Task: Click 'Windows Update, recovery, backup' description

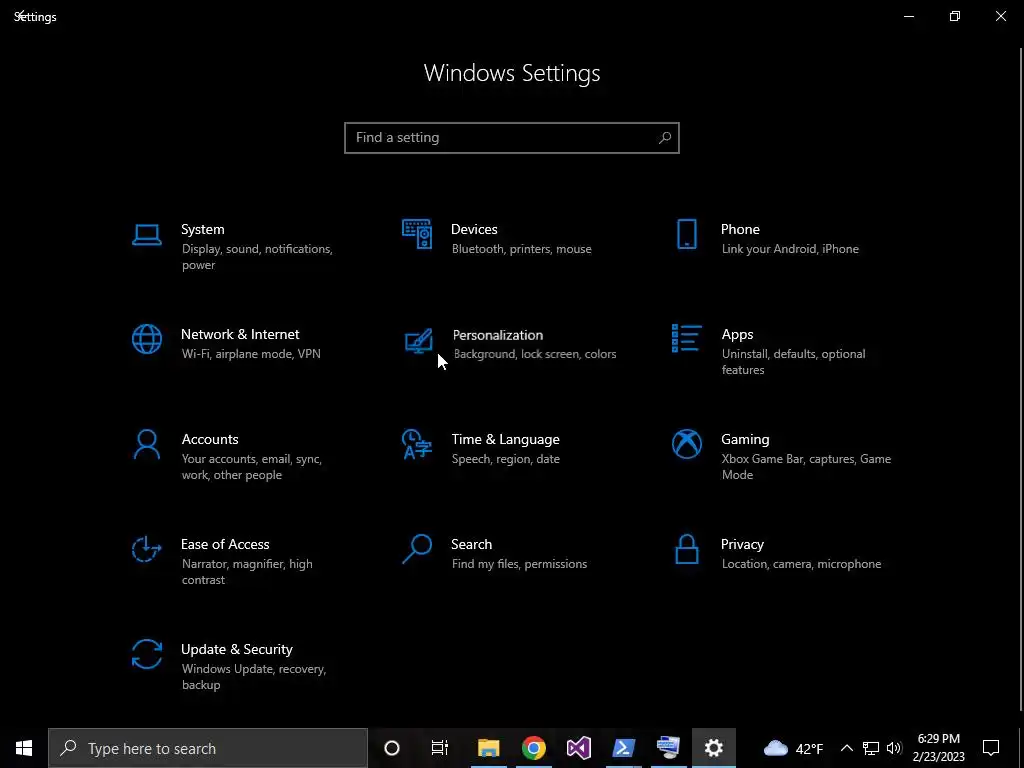Action: tap(253, 677)
